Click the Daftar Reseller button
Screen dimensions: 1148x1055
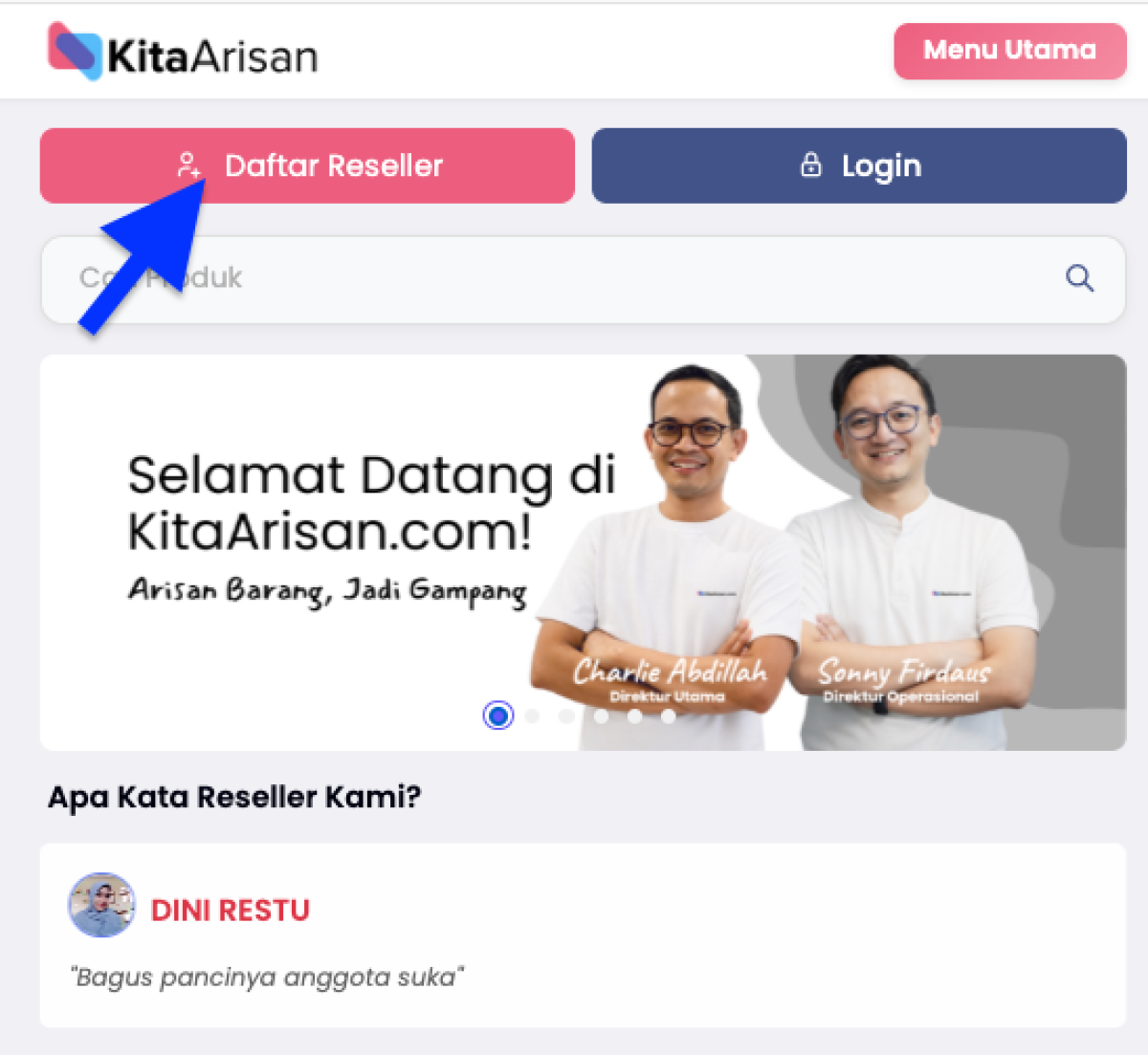(307, 165)
